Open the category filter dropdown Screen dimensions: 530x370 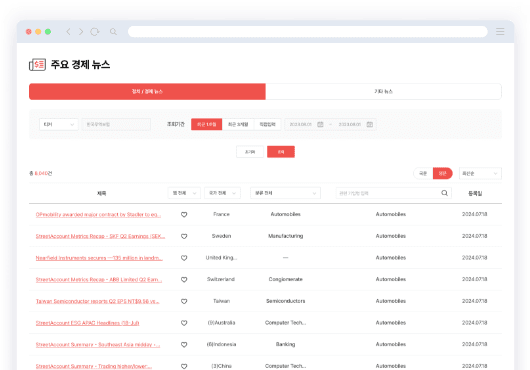coord(285,193)
